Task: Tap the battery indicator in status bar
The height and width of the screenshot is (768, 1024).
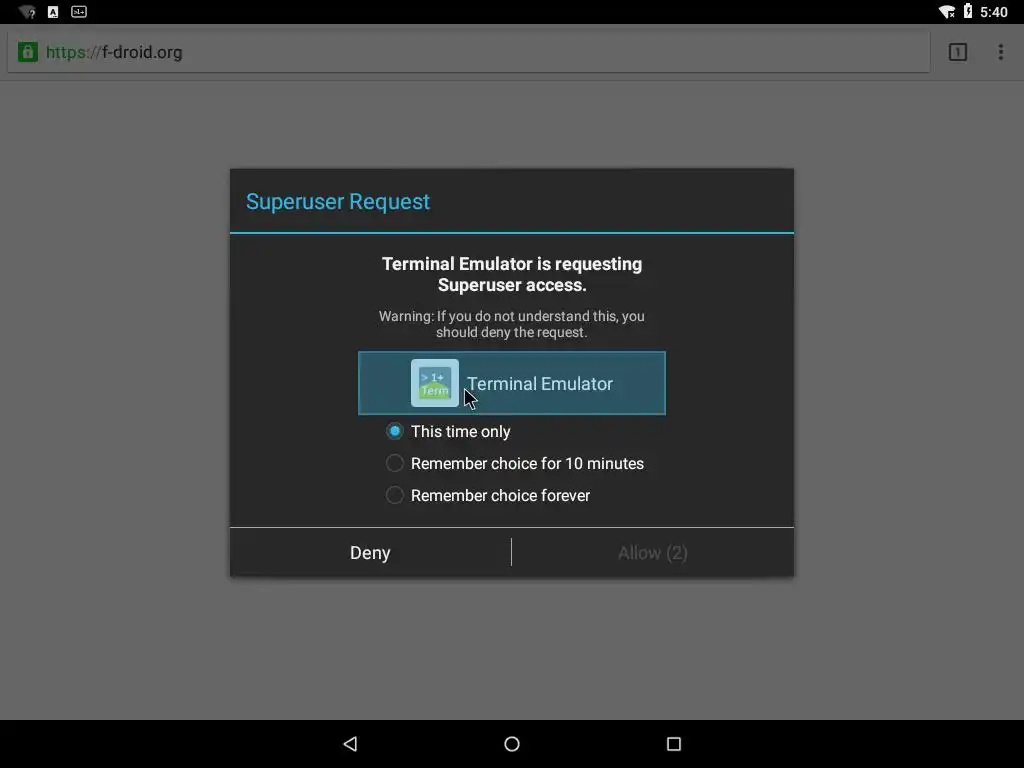Action: (968, 11)
